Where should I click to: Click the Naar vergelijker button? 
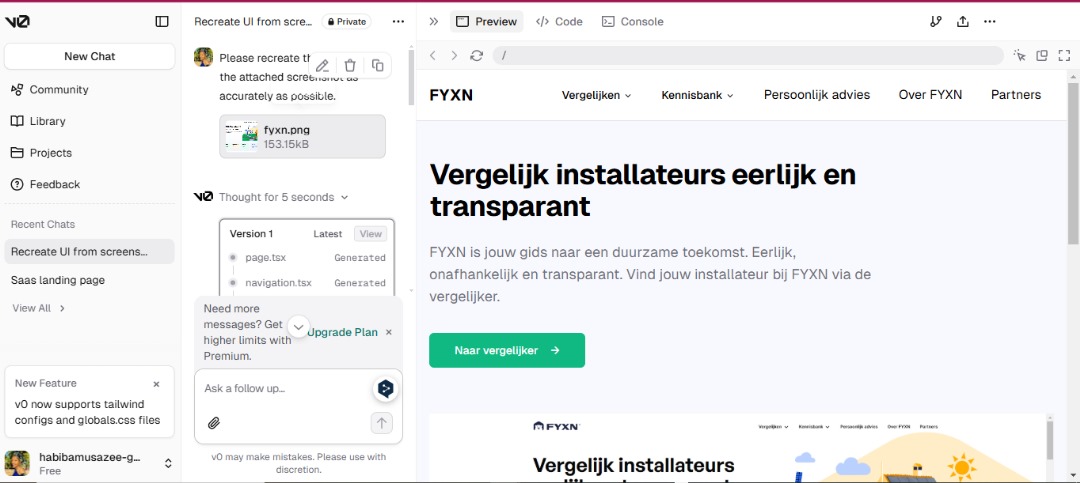tap(507, 351)
